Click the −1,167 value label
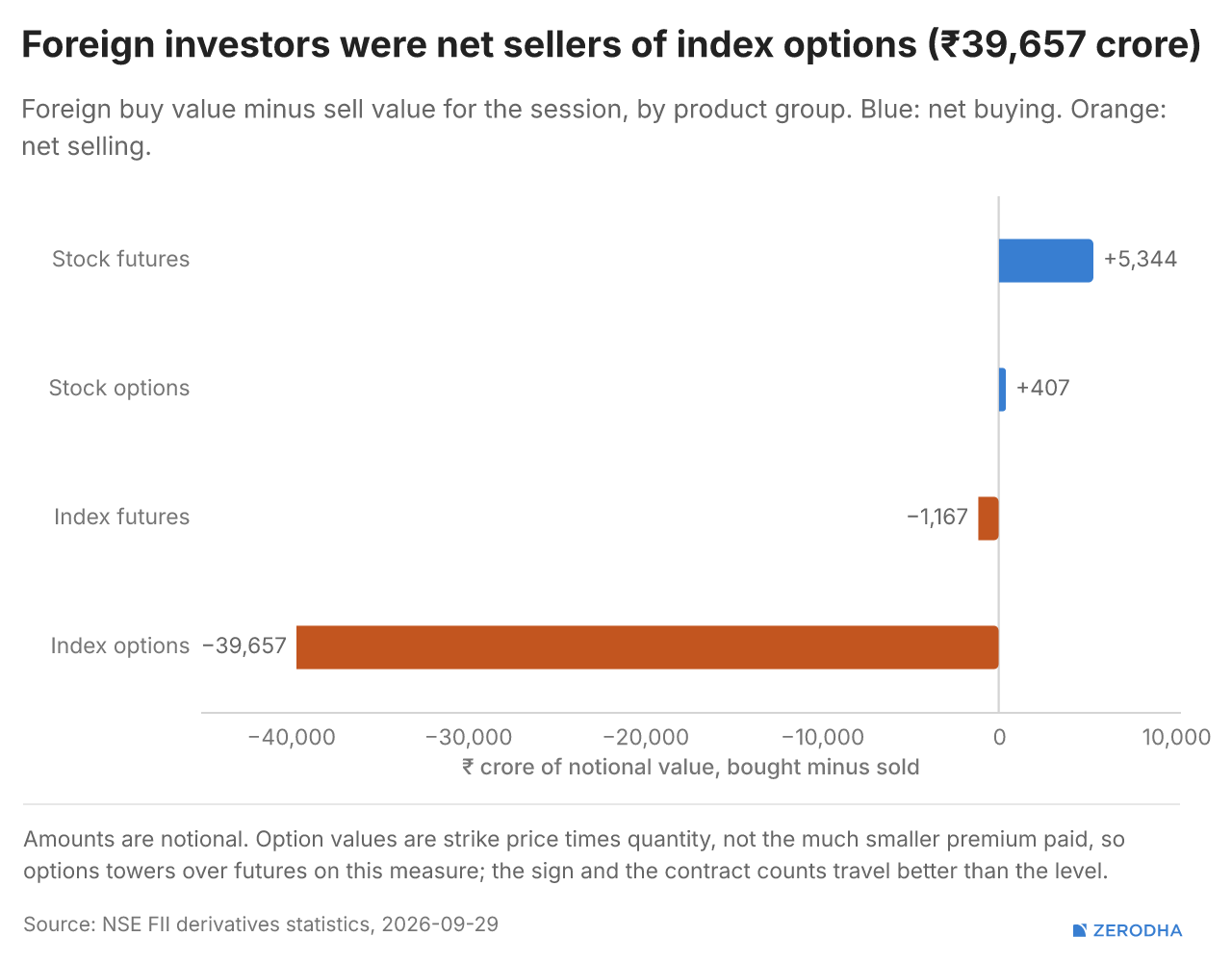This screenshot has height=962, width=1232. pyautogui.click(x=937, y=518)
